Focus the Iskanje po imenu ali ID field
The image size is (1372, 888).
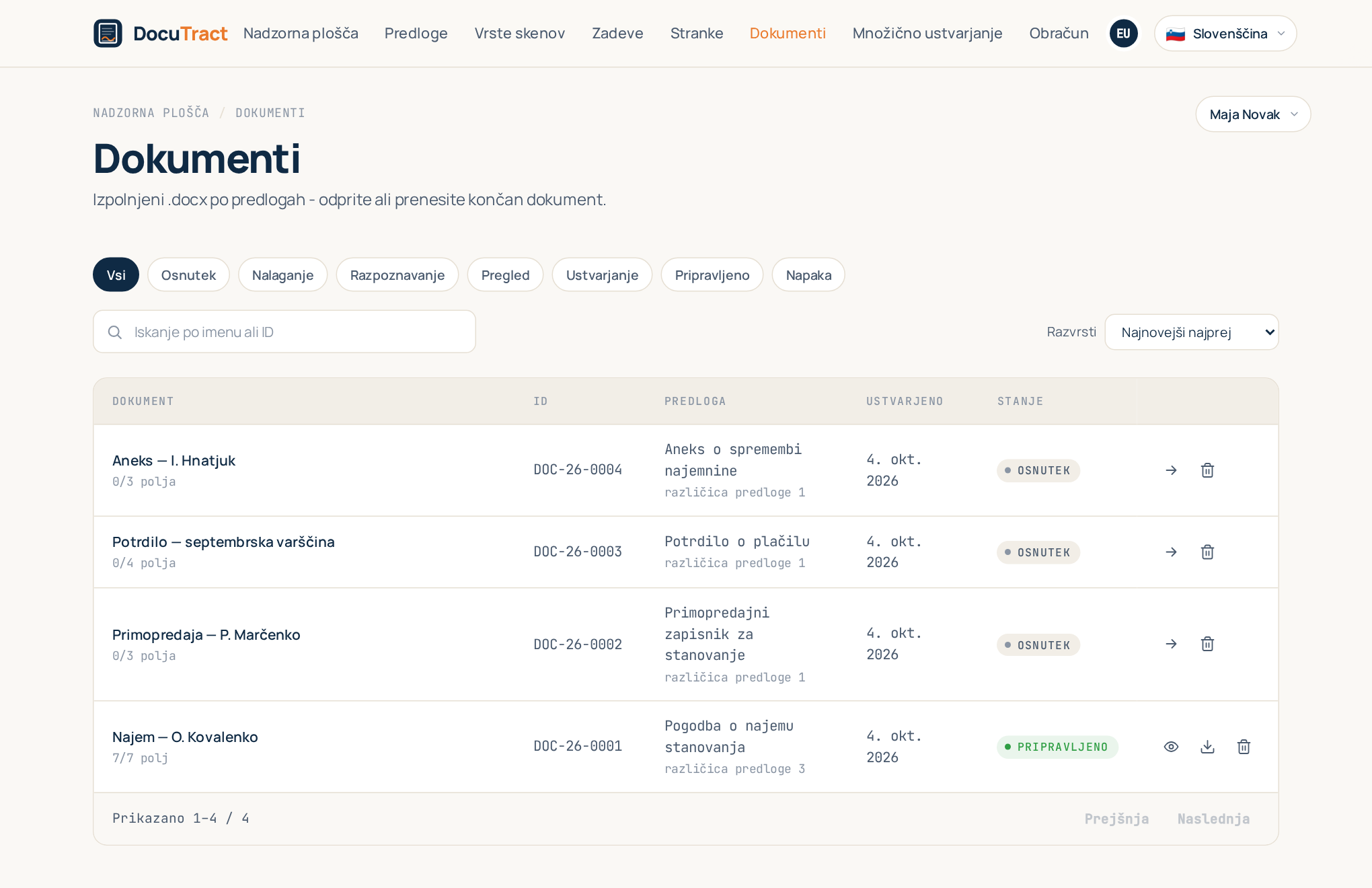[x=284, y=332]
